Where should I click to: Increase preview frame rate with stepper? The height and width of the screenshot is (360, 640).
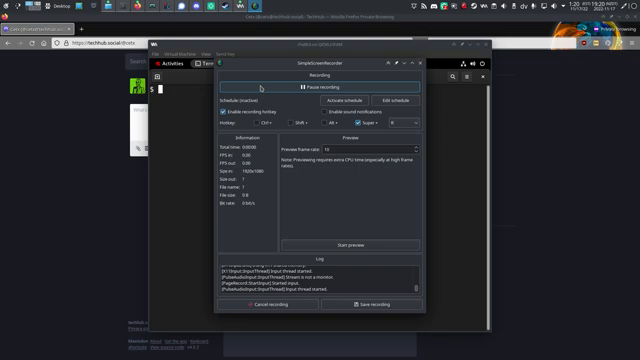click(416, 147)
